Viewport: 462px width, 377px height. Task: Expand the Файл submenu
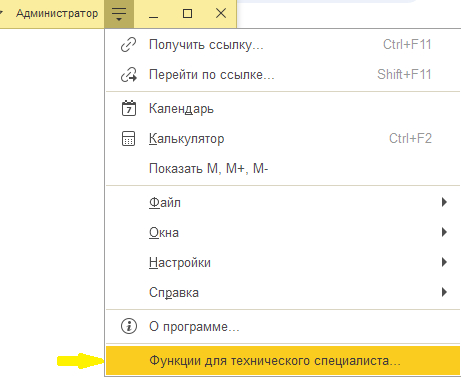tap(283, 202)
